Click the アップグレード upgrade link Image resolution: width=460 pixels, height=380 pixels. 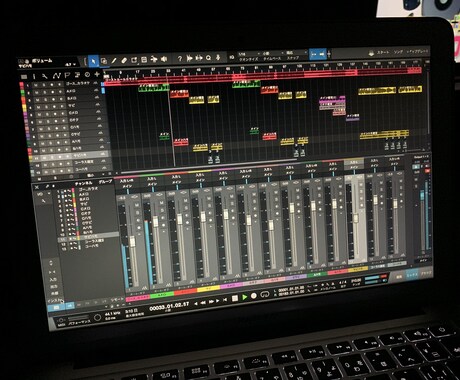(418, 52)
